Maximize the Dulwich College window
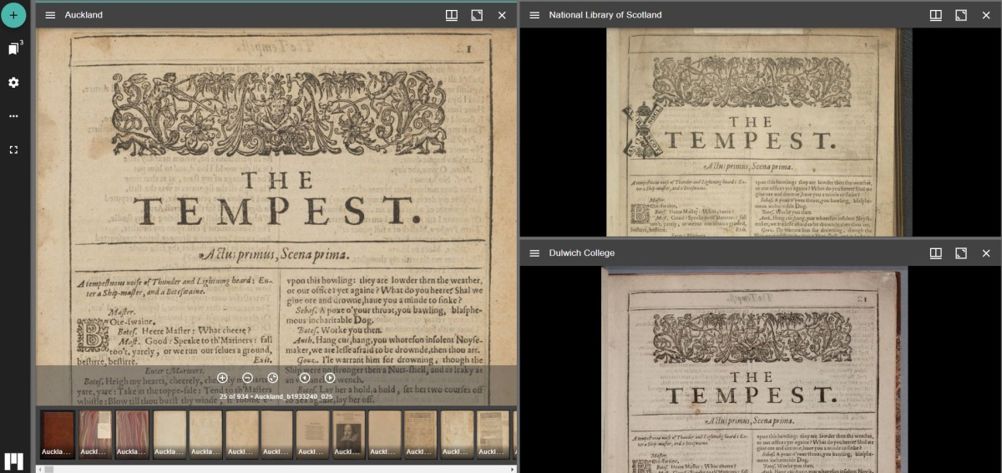This screenshot has width=1002, height=473. (960, 253)
